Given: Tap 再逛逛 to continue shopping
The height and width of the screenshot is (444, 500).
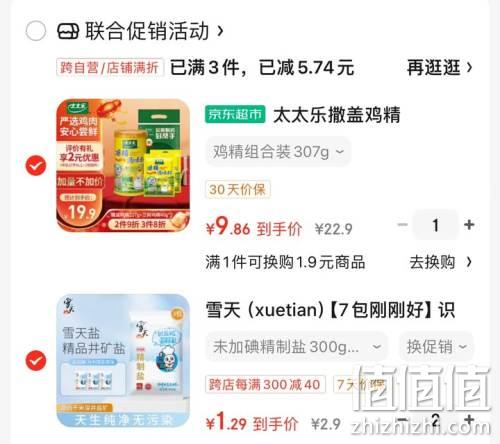Looking at the screenshot, I should pos(440,67).
